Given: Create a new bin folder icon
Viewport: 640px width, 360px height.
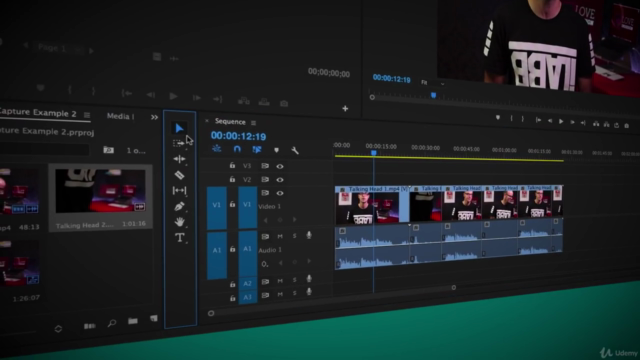Looking at the screenshot, I should [133, 321].
